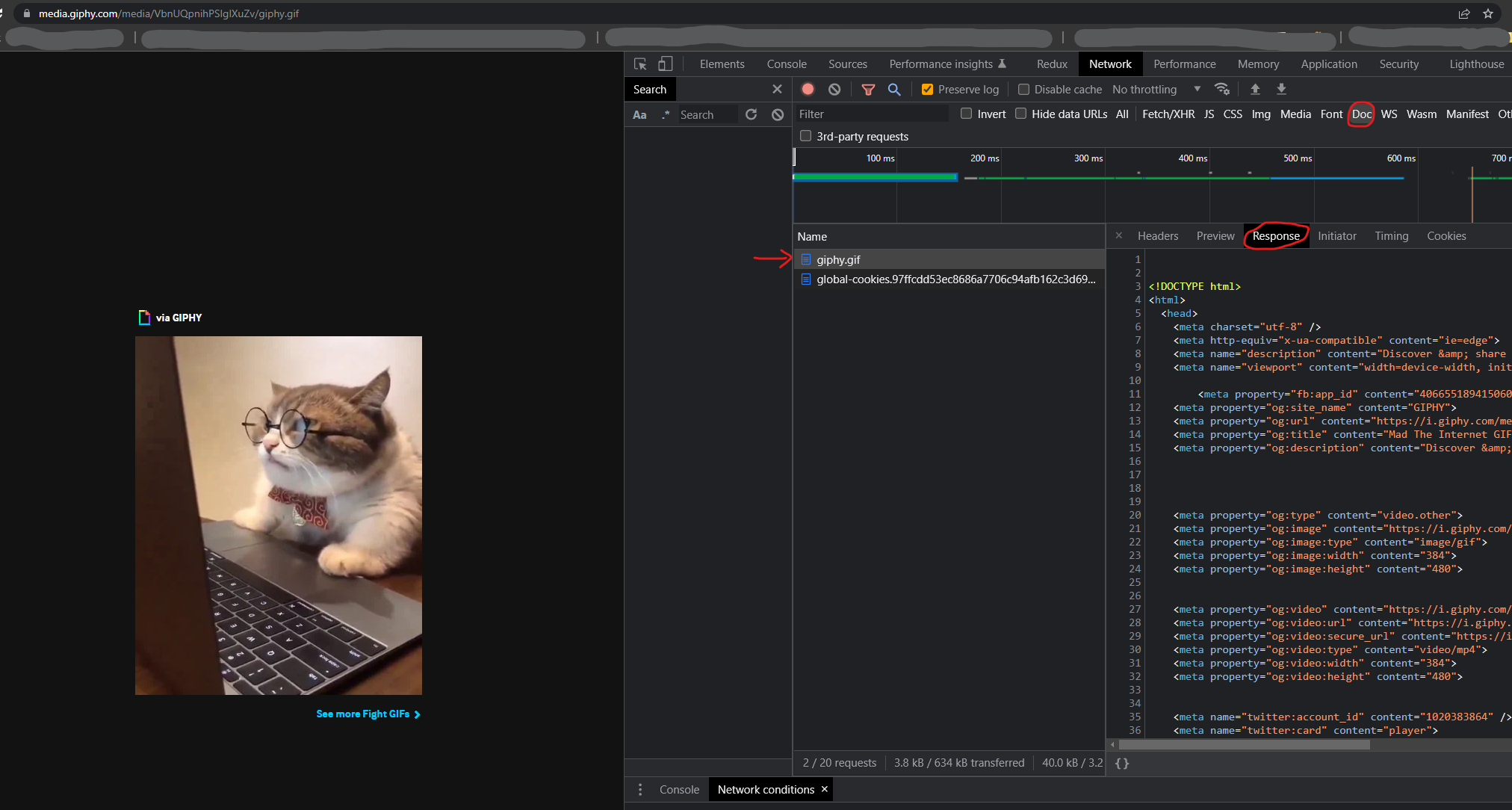This screenshot has width=1512, height=810.
Task: Toggle match case Aa option
Action: pos(639,114)
